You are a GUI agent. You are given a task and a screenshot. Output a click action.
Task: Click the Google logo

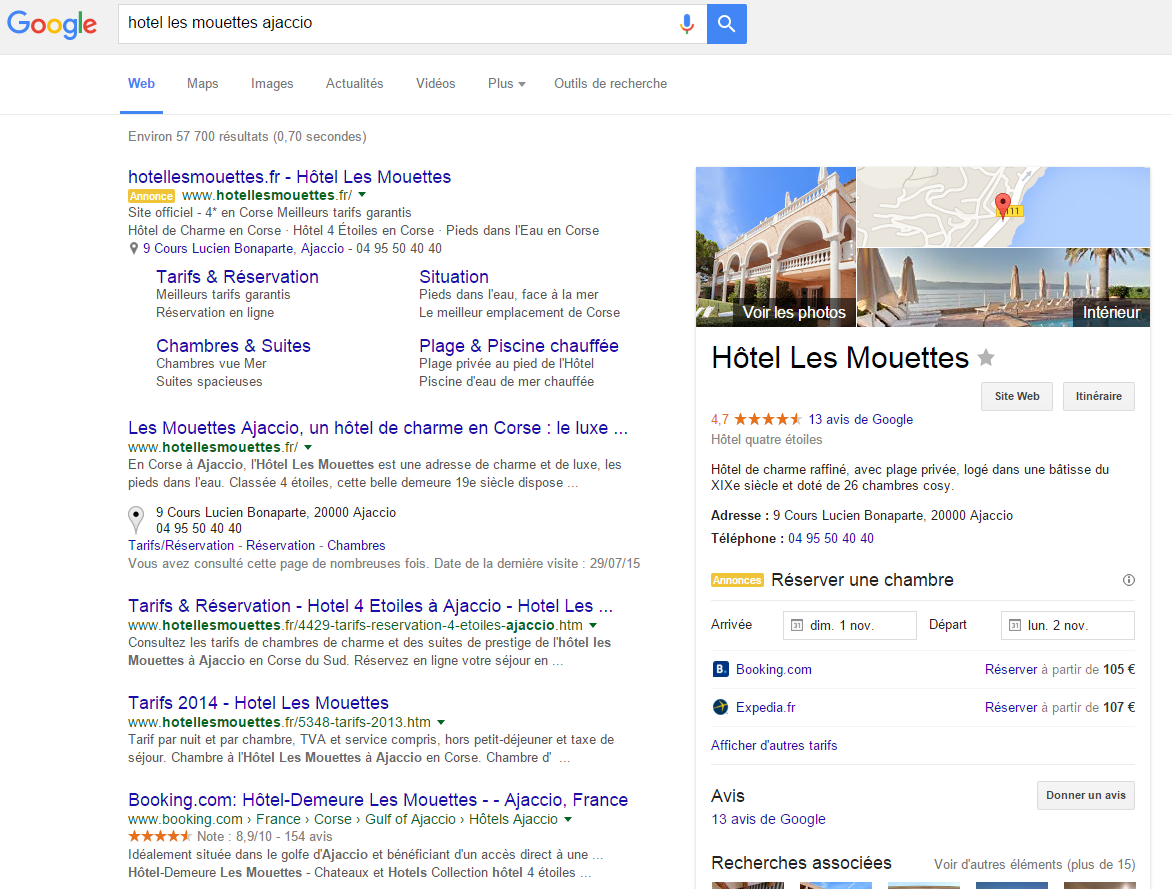tap(52, 25)
